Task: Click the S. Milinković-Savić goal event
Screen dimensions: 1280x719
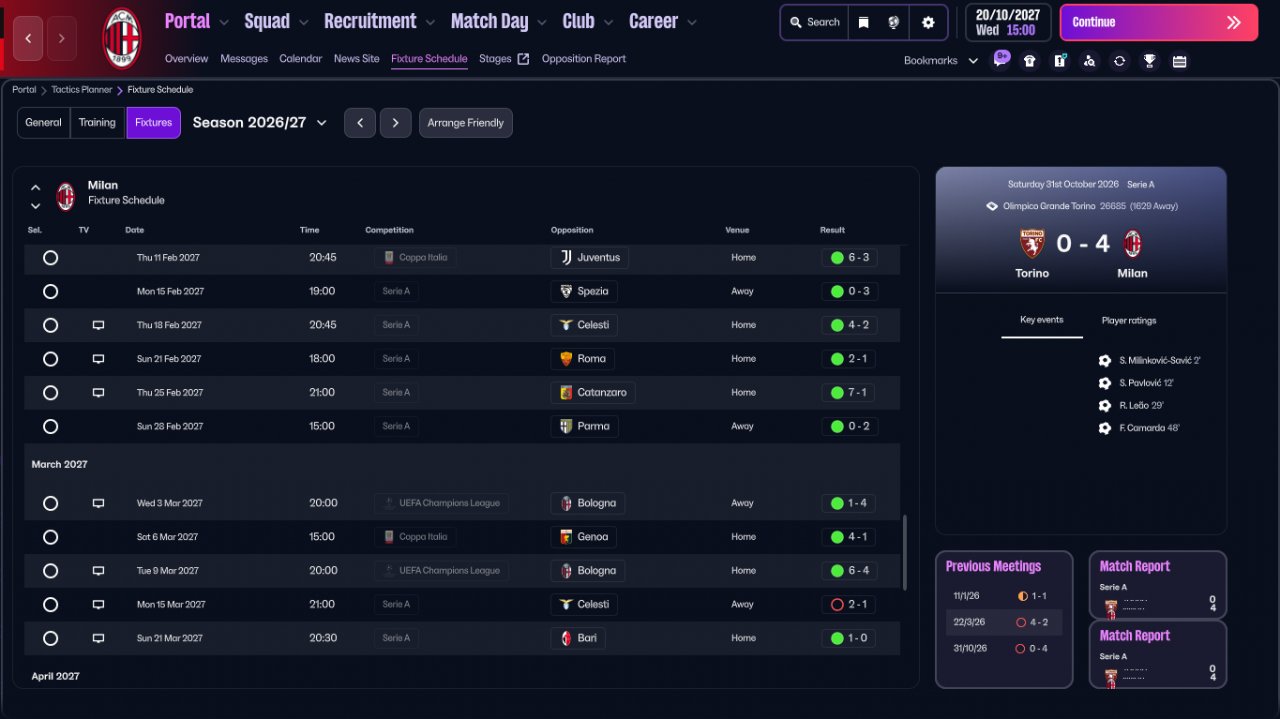Action: pyautogui.click(x=1150, y=361)
